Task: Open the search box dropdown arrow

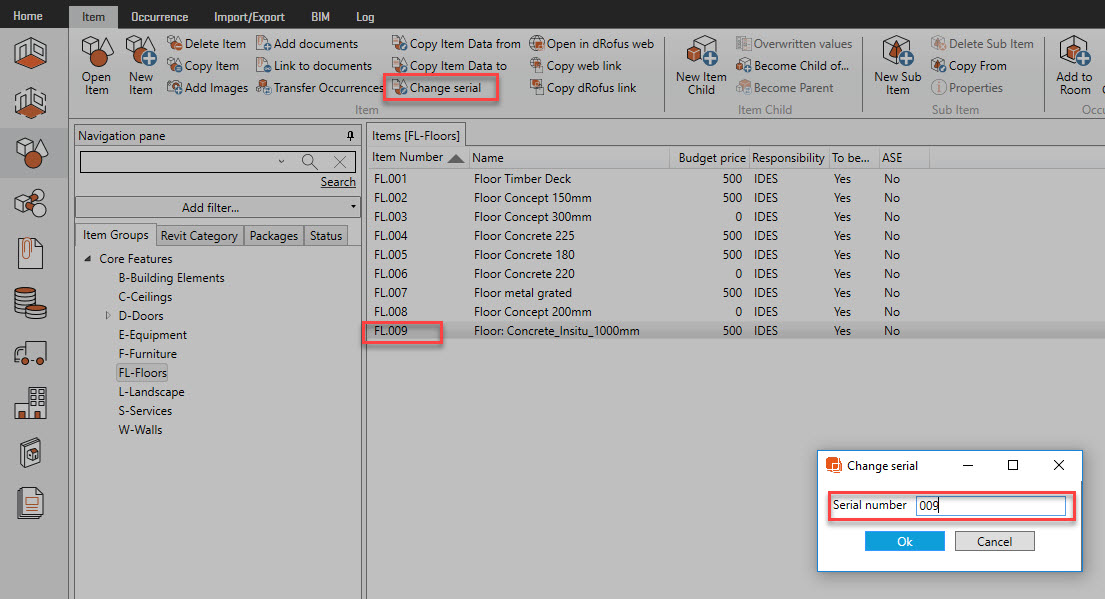Action: [281, 162]
